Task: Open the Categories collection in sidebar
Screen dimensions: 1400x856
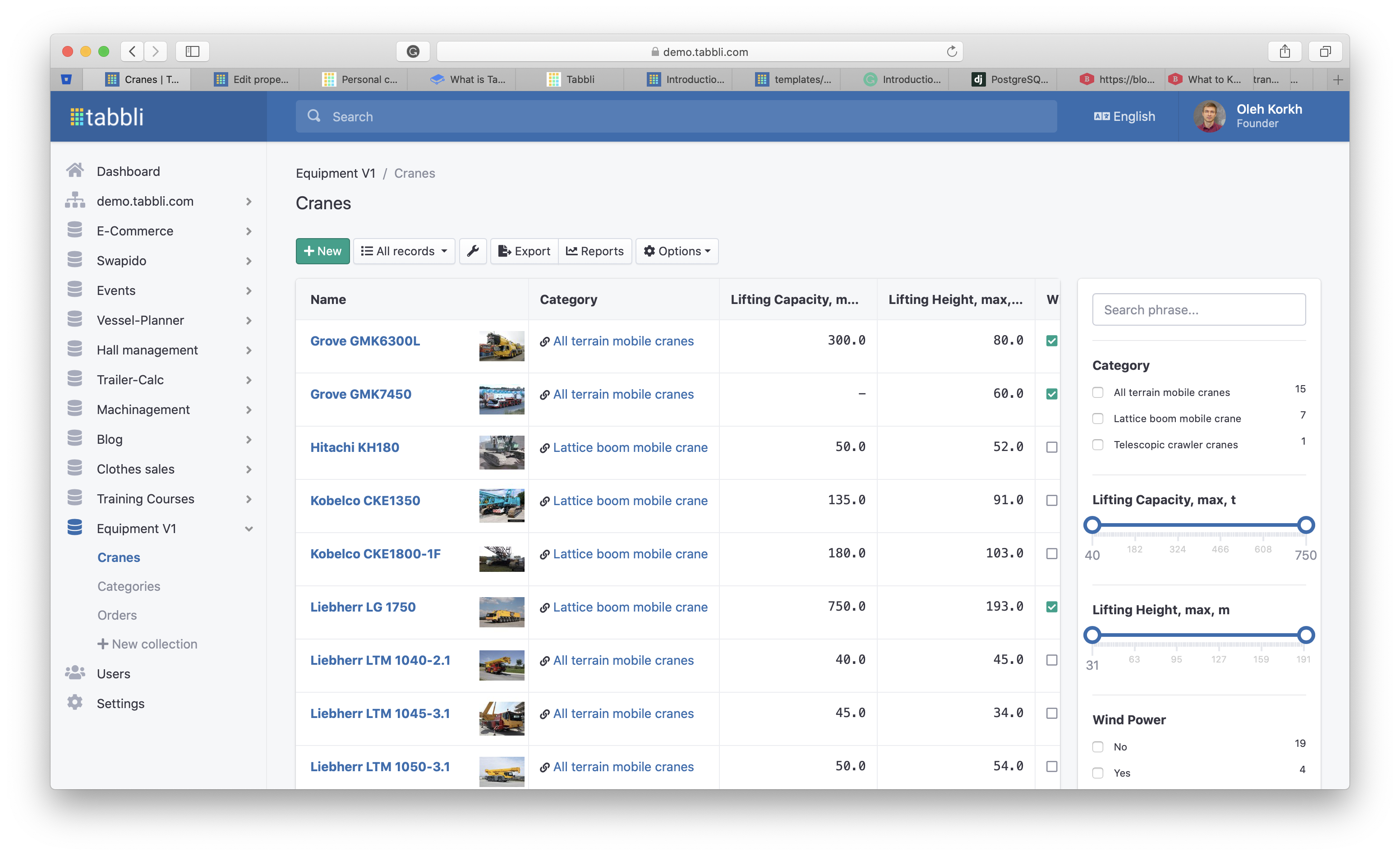Action: coord(129,586)
